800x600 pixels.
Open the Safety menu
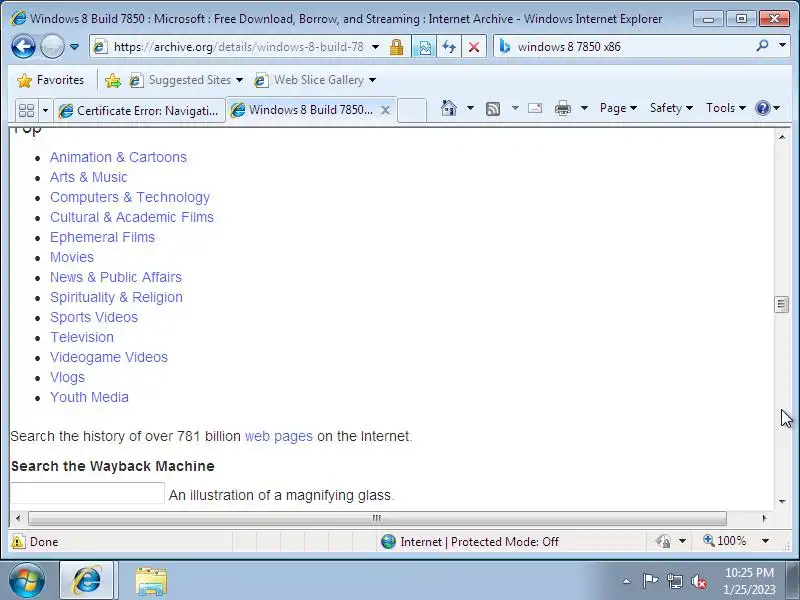671,108
